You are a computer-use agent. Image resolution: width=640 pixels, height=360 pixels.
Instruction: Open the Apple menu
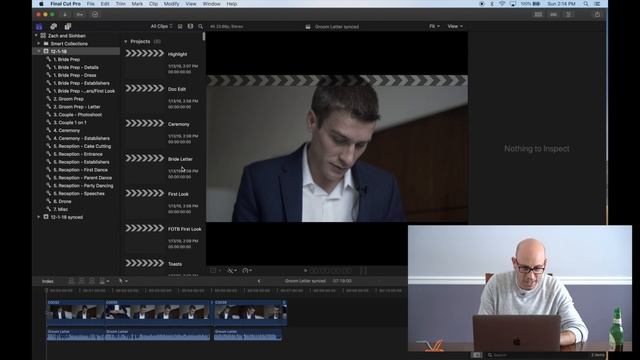[41, 4]
